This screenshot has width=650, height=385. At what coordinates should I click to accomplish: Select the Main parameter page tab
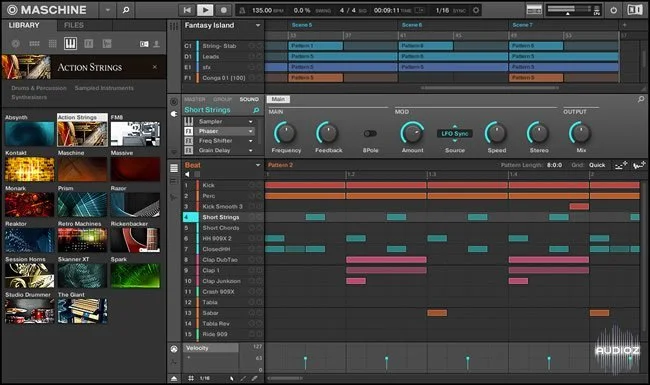[278, 99]
